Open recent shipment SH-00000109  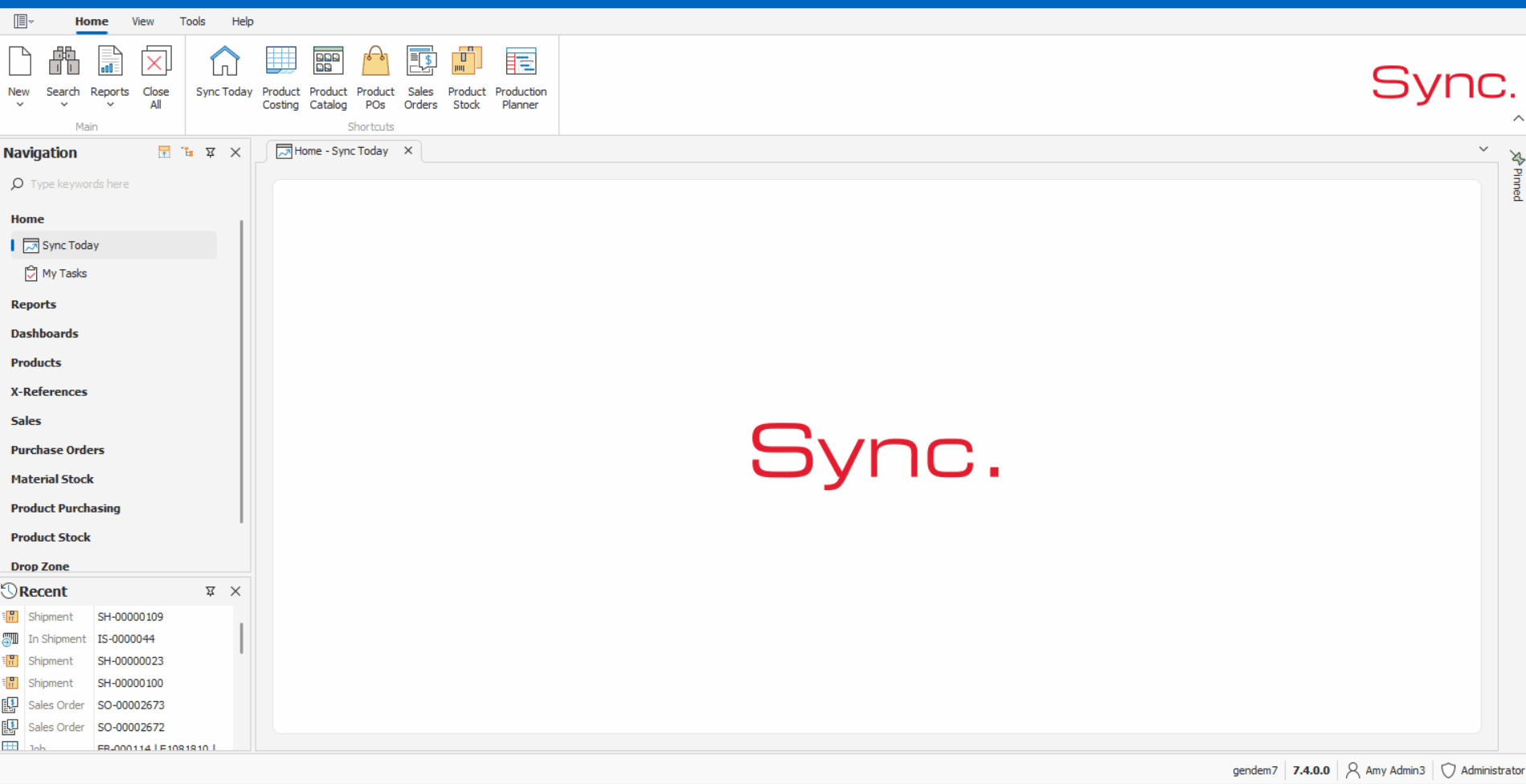[x=130, y=616]
